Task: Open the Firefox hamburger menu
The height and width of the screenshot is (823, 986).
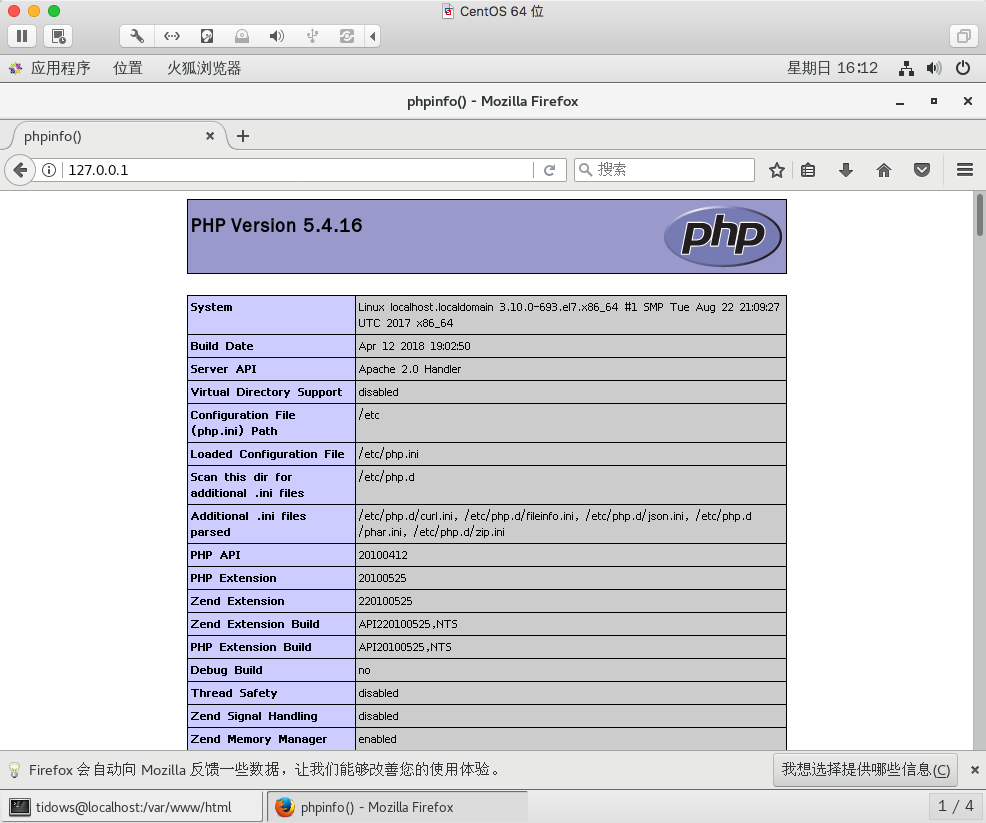Action: (x=965, y=170)
